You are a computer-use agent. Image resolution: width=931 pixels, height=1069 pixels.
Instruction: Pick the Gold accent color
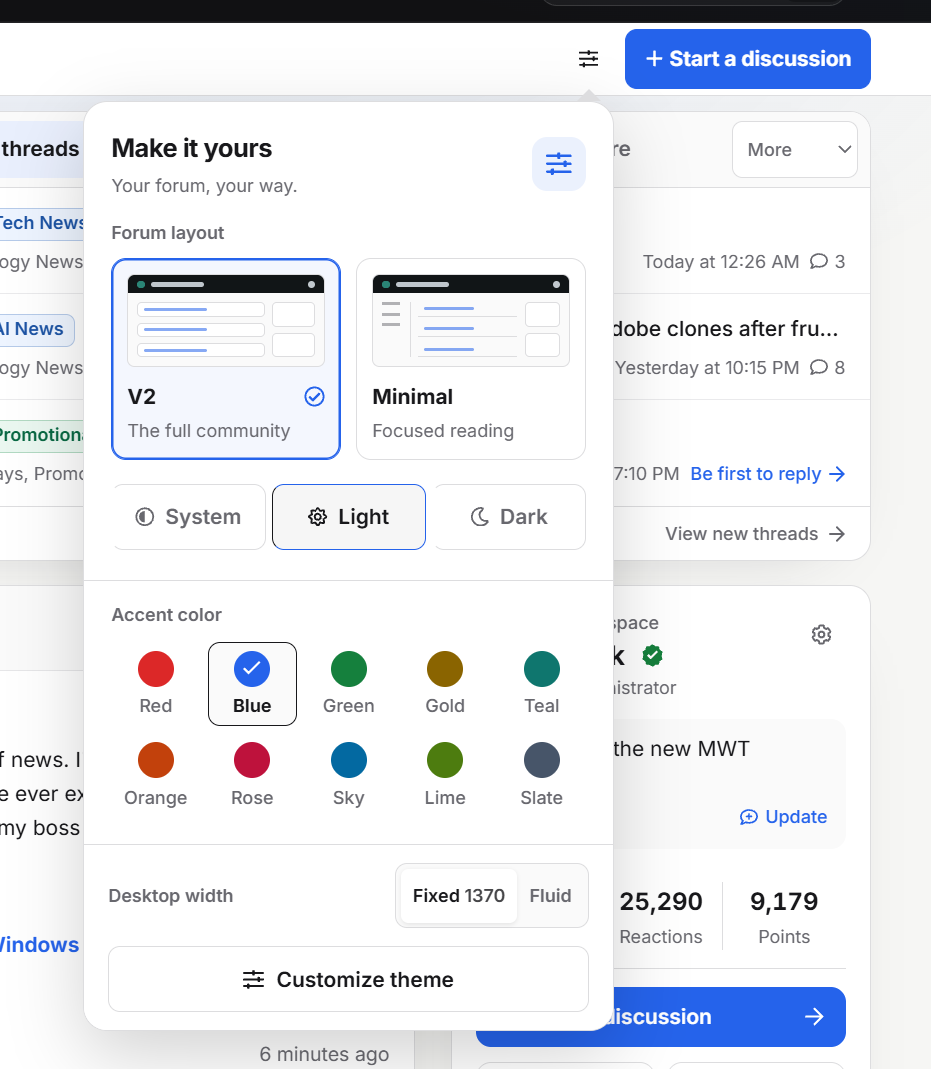pos(445,684)
